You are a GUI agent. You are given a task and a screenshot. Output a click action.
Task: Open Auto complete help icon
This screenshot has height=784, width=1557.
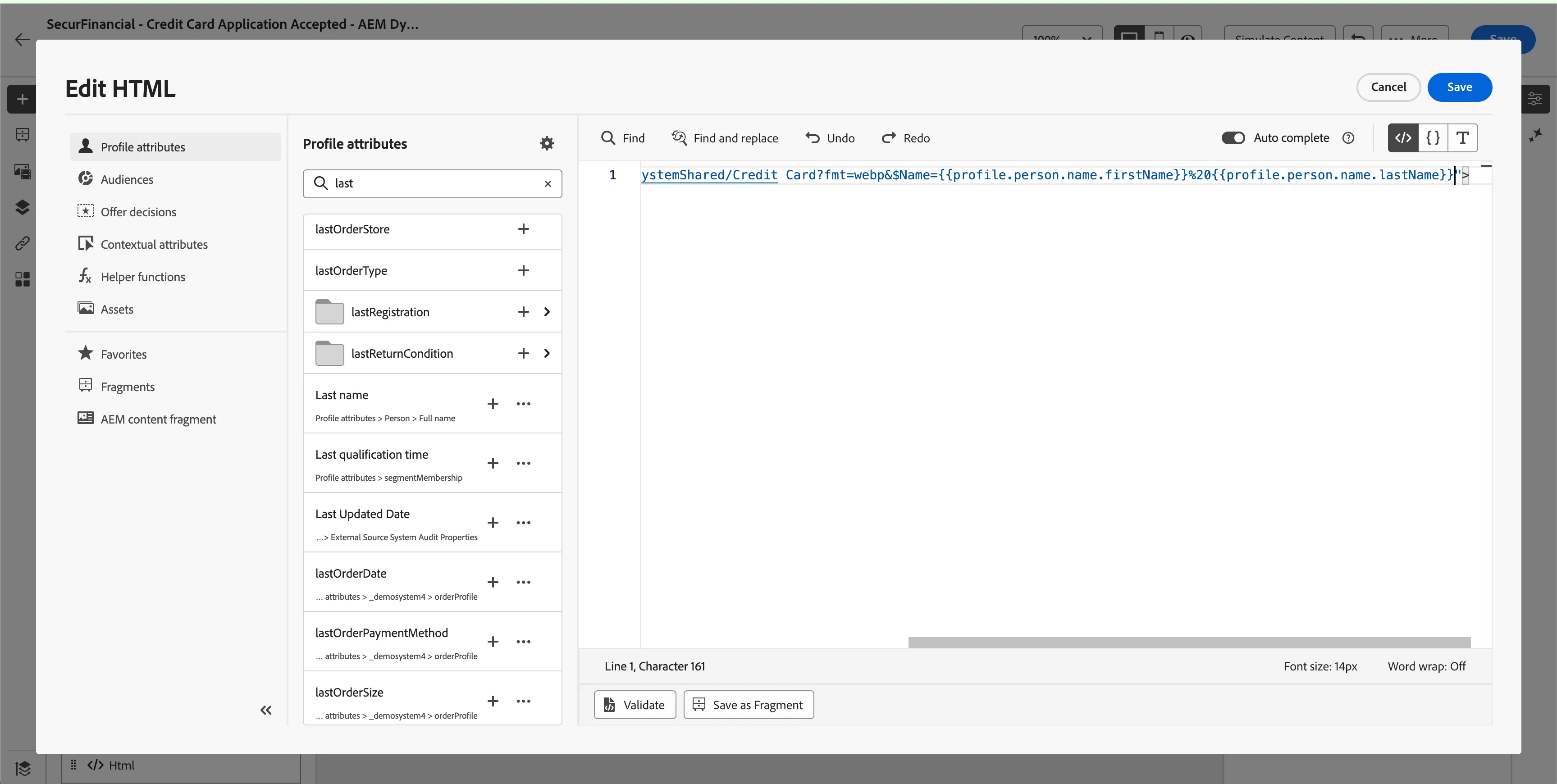click(x=1348, y=138)
